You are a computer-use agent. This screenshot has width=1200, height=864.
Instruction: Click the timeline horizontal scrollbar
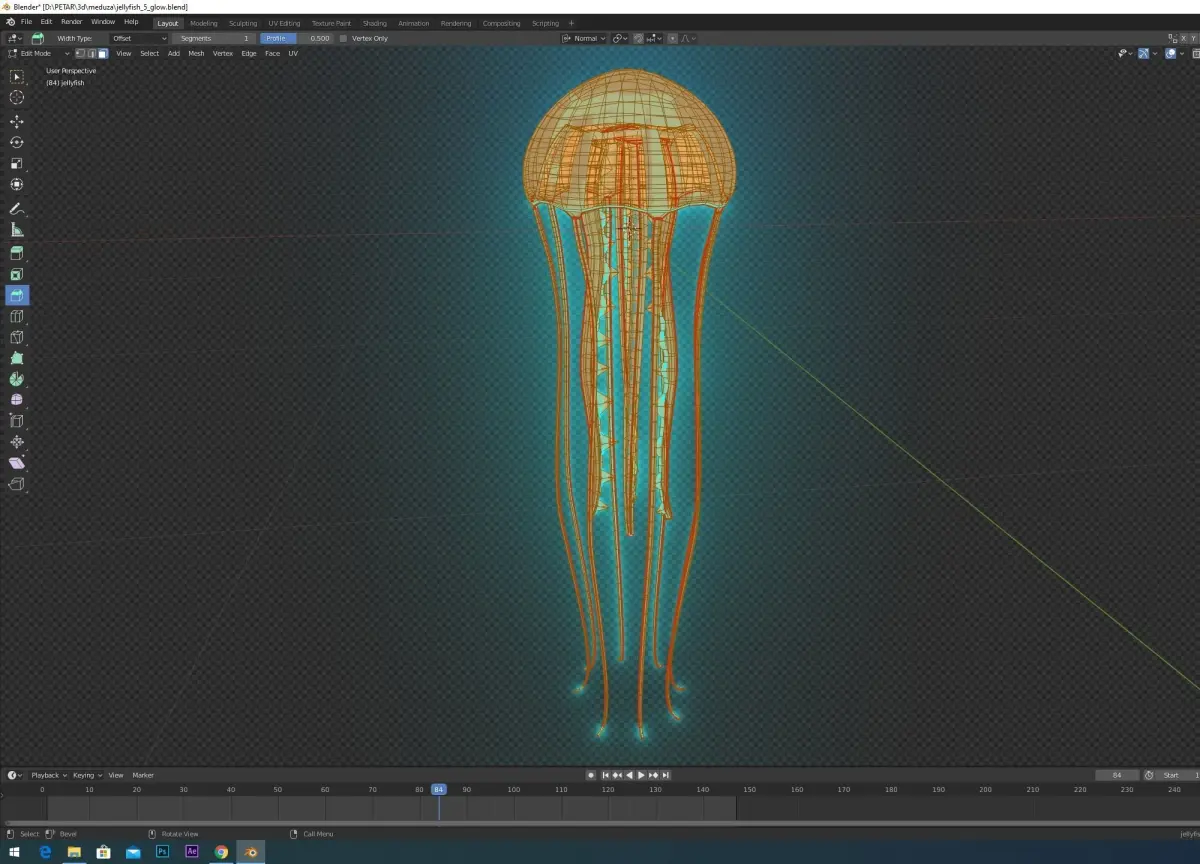600,824
